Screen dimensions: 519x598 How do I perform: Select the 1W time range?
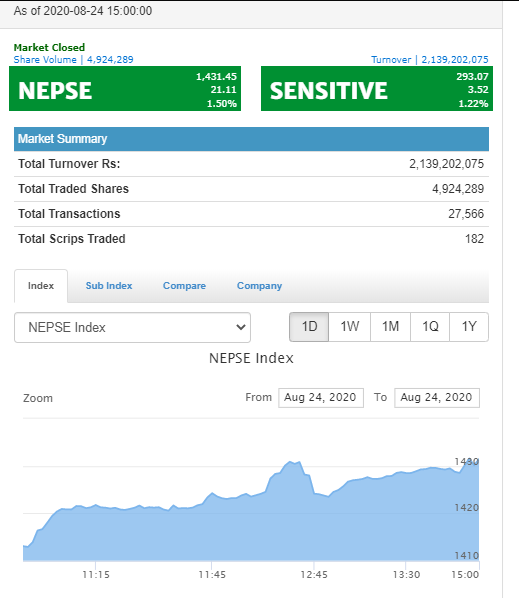(x=350, y=327)
